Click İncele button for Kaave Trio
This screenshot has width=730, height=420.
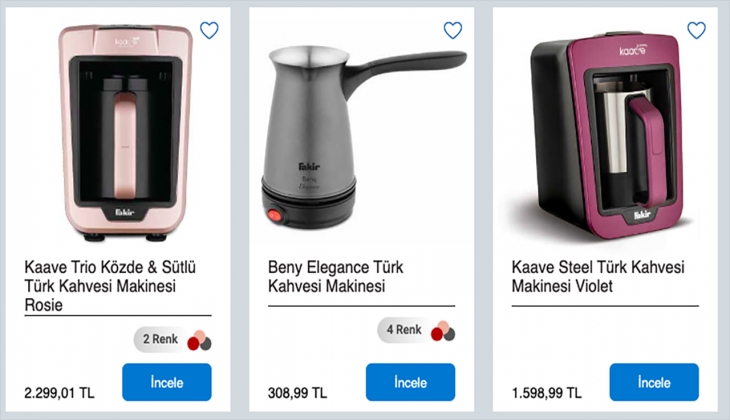(166, 382)
